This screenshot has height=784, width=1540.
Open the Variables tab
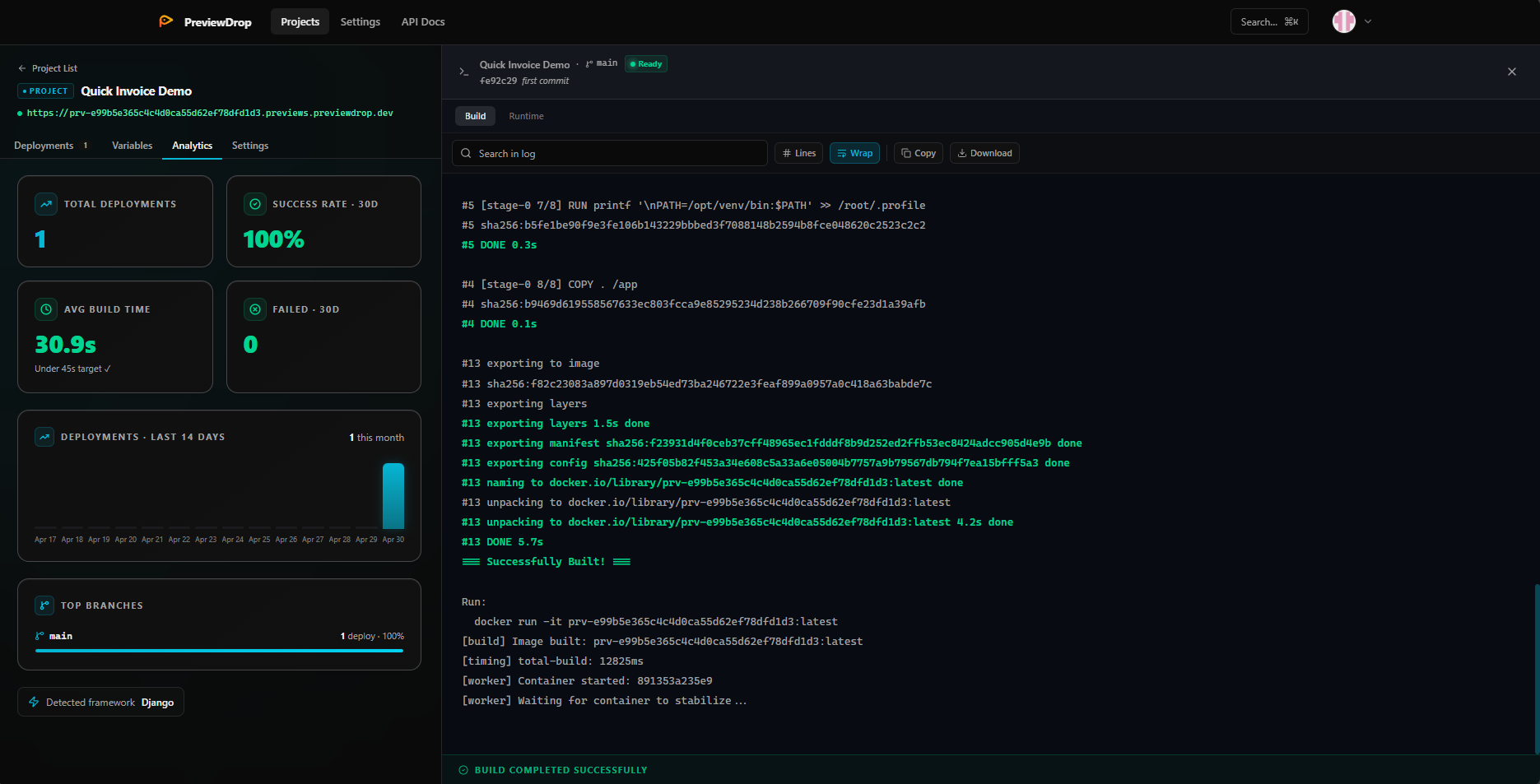click(x=132, y=146)
